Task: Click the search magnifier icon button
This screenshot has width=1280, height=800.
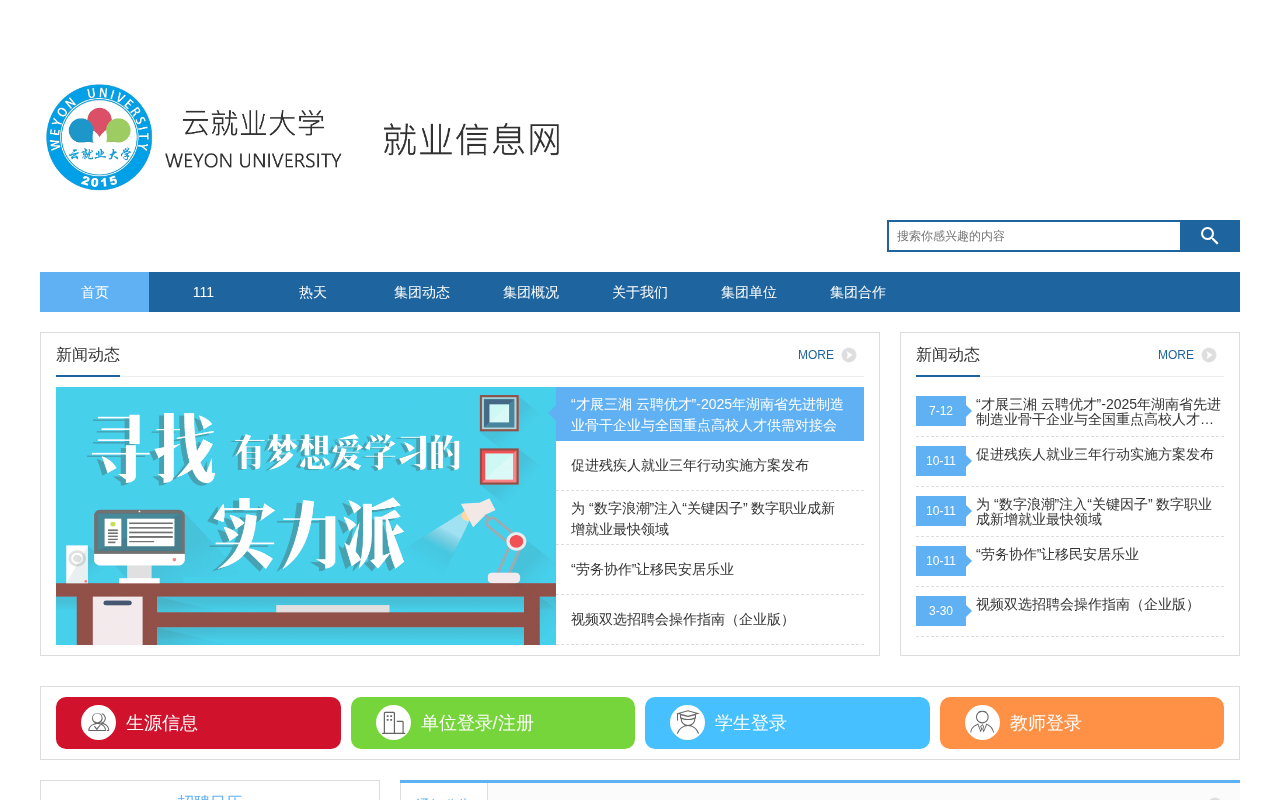Action: (1210, 236)
